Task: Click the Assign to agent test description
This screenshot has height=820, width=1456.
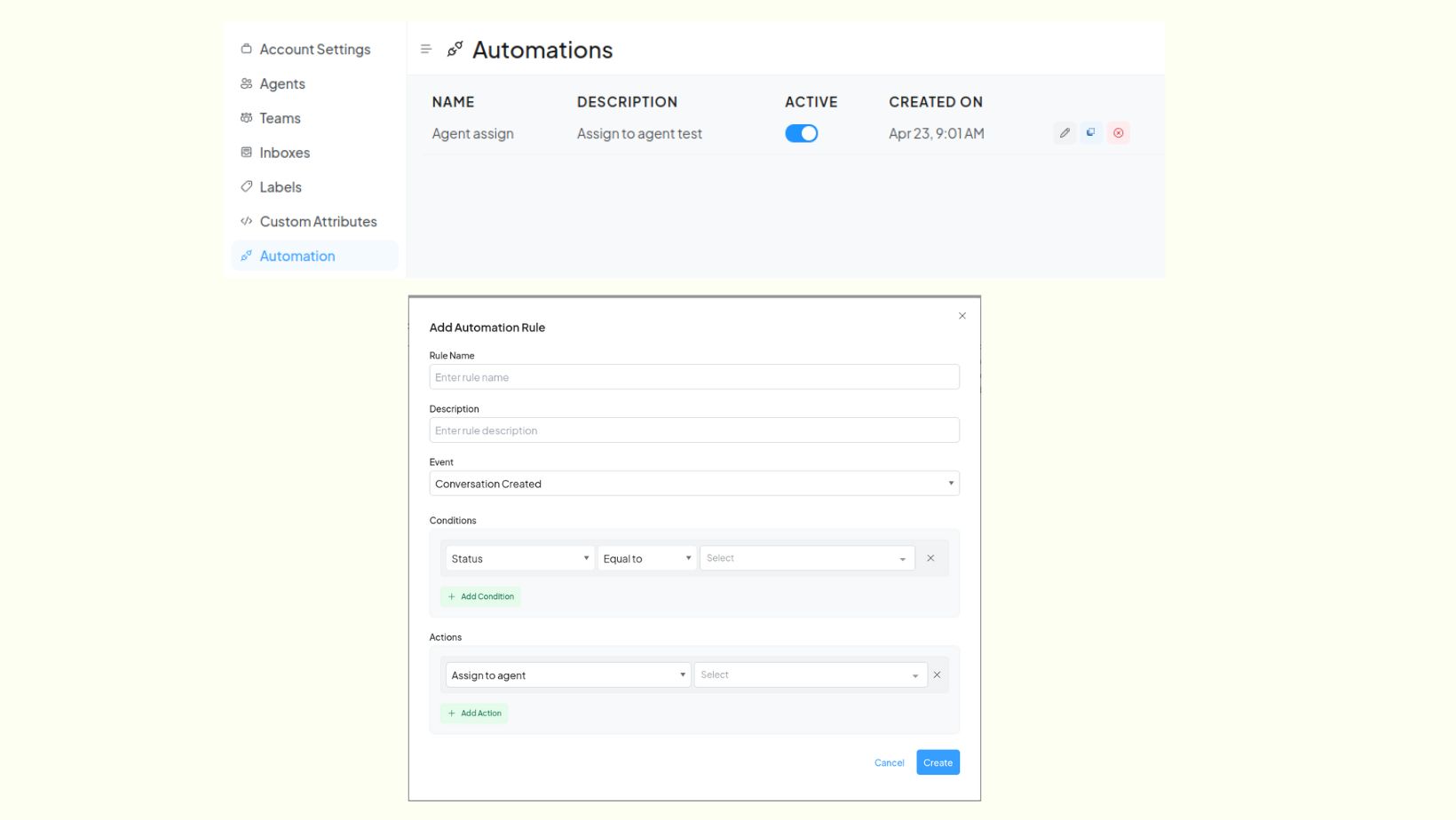Action: [x=639, y=133]
